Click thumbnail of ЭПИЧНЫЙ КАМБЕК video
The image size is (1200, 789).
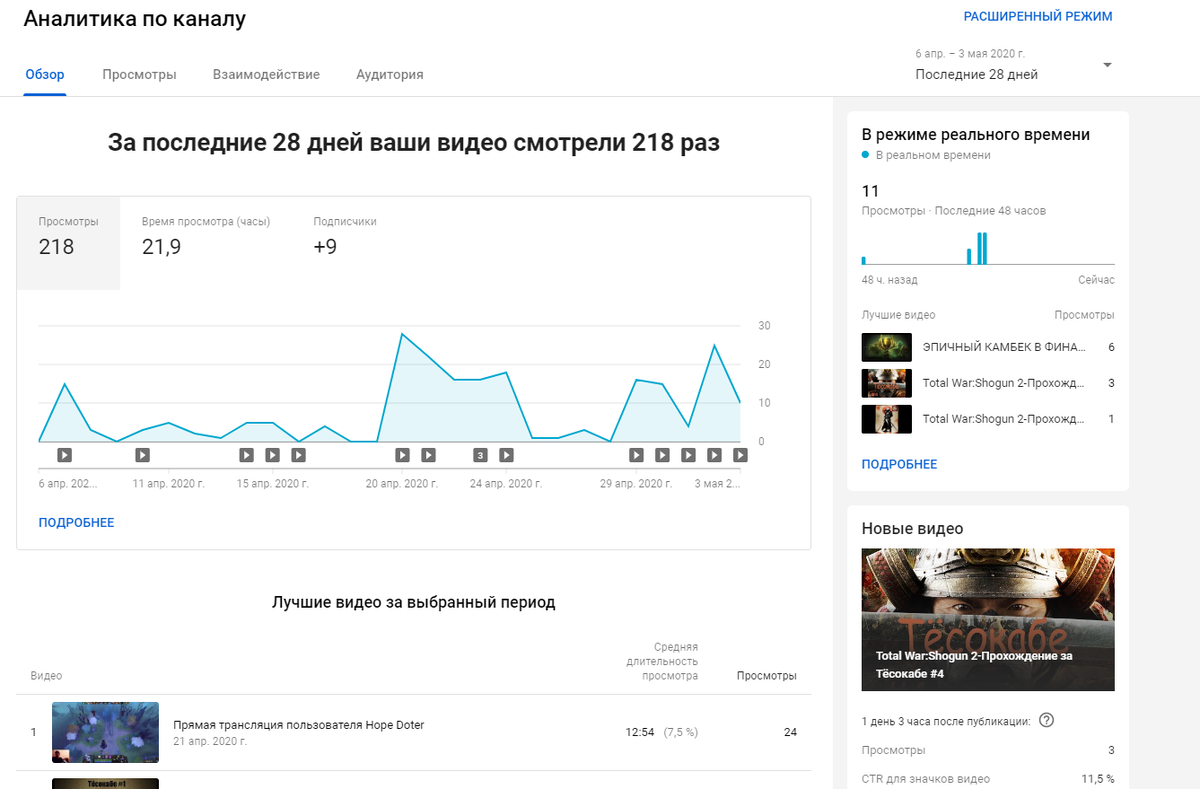887,347
